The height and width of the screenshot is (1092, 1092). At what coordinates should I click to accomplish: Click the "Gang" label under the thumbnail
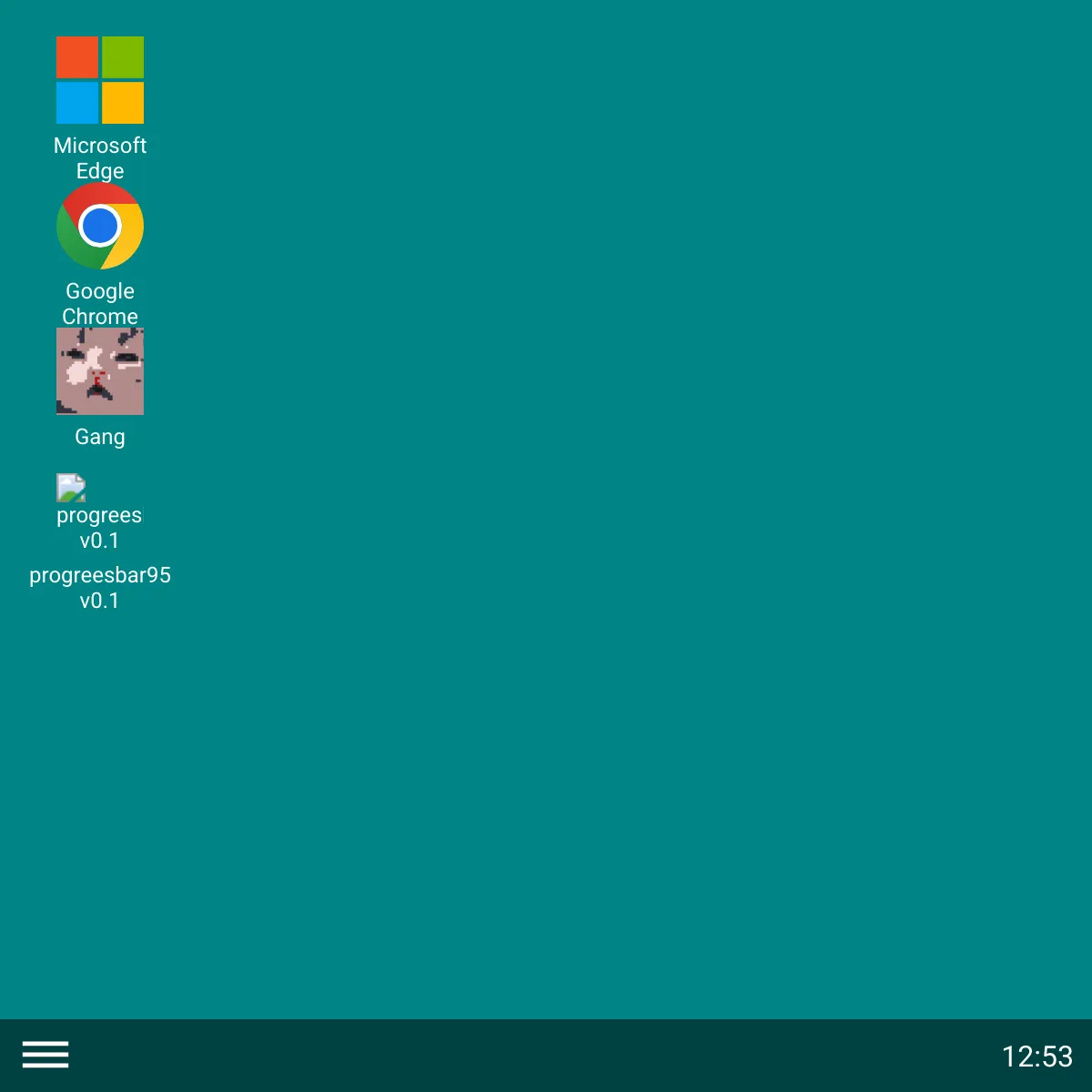point(100,437)
